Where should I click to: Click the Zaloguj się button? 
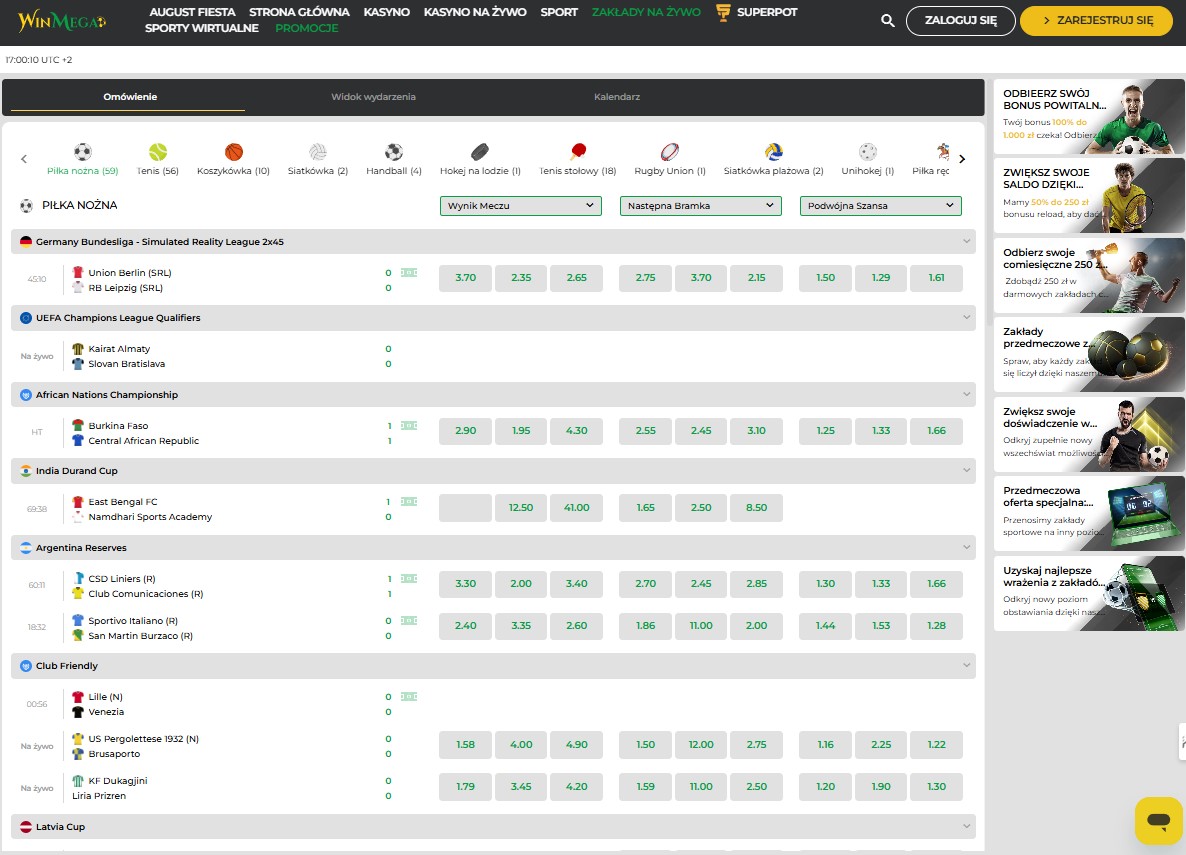(x=961, y=21)
